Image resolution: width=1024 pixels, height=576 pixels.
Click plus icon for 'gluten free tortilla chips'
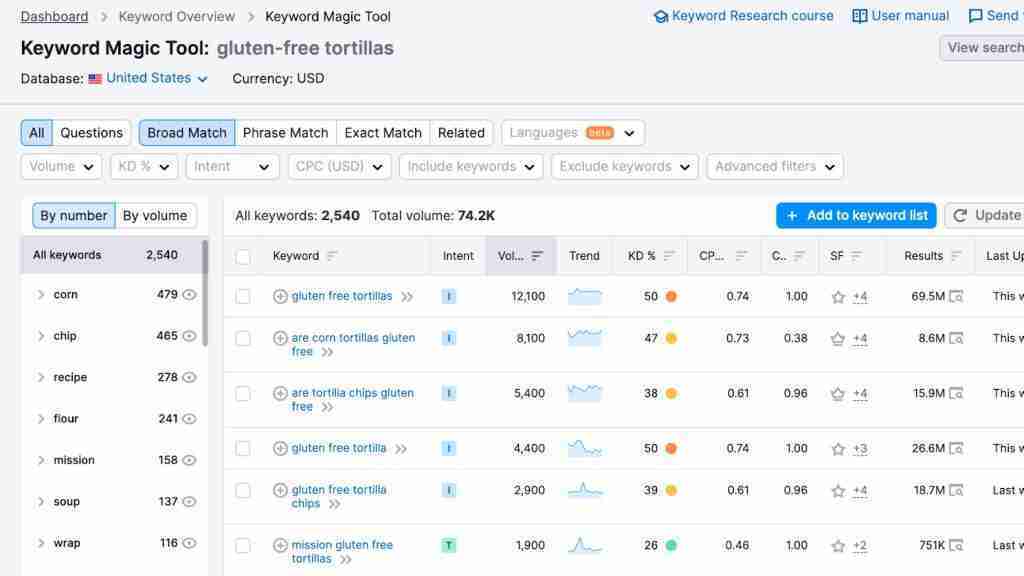tap(280, 490)
